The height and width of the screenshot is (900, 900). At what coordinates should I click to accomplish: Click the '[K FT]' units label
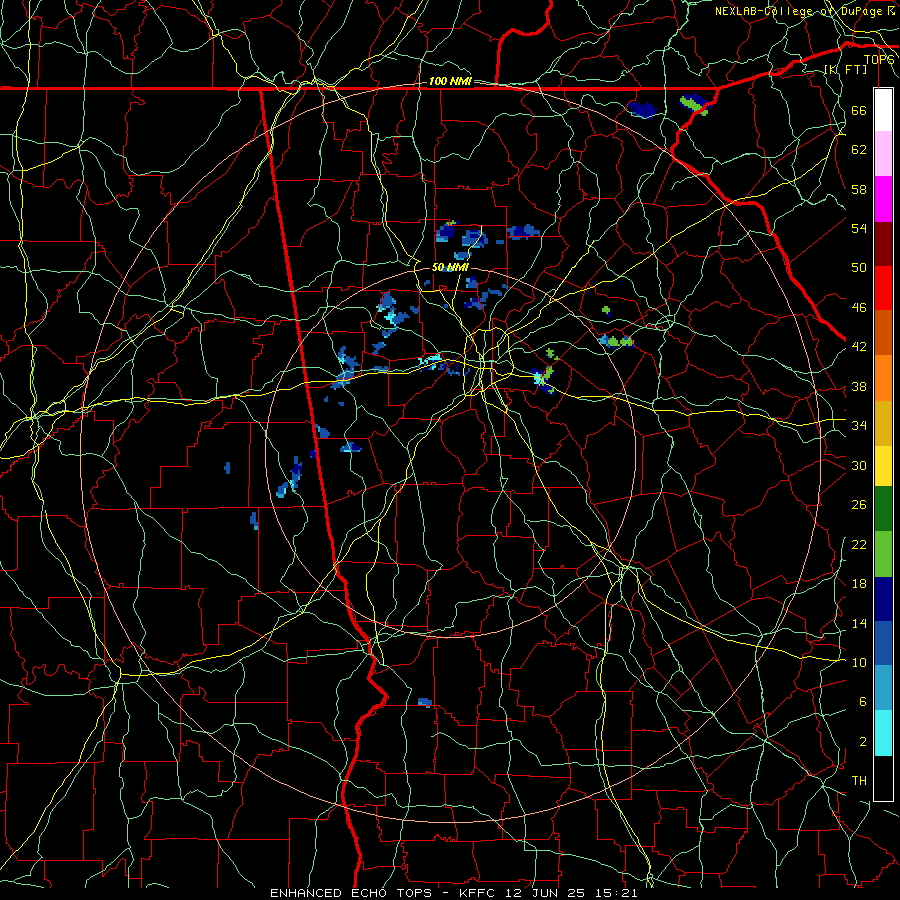(845, 69)
